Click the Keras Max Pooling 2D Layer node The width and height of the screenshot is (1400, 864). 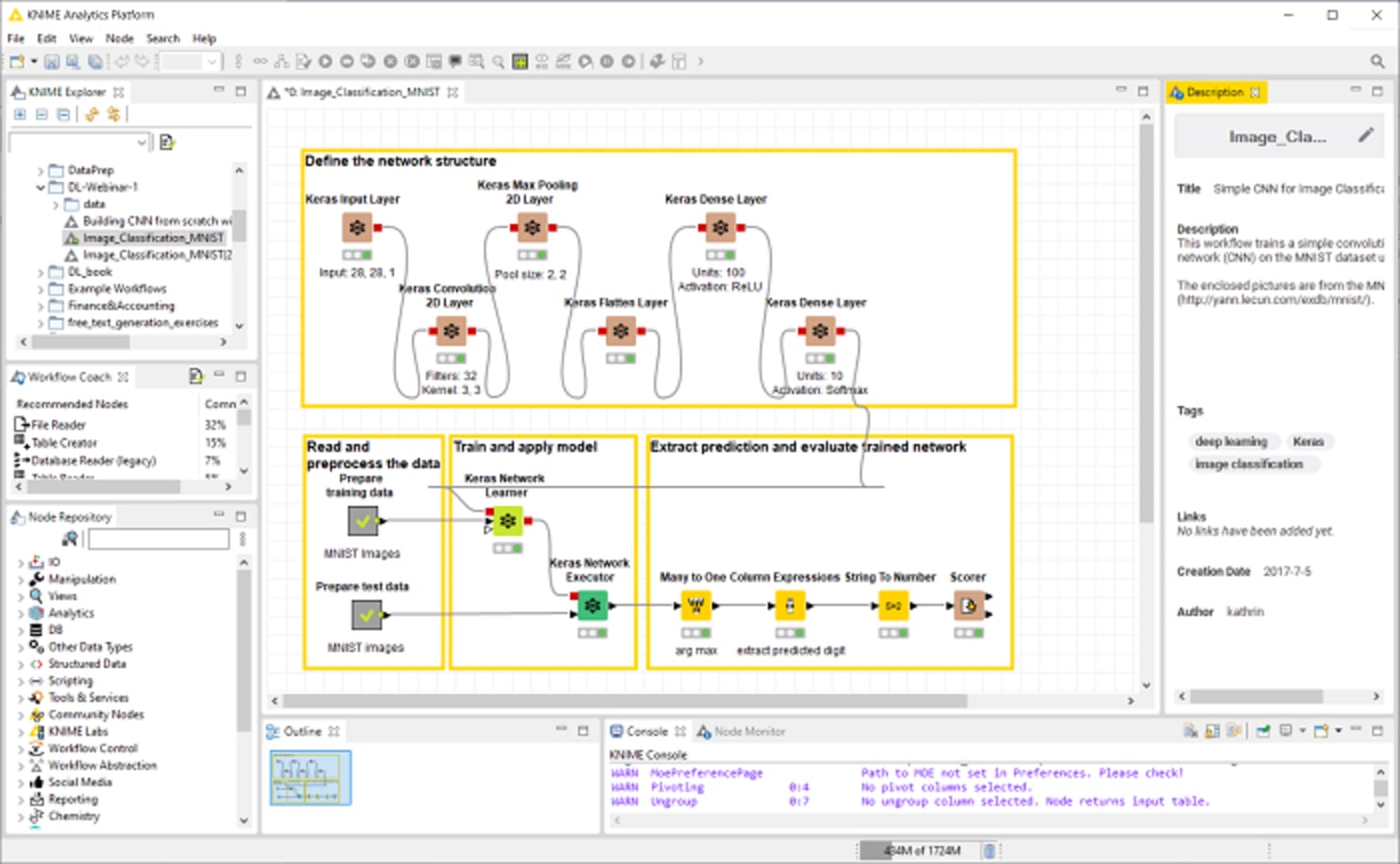532,228
